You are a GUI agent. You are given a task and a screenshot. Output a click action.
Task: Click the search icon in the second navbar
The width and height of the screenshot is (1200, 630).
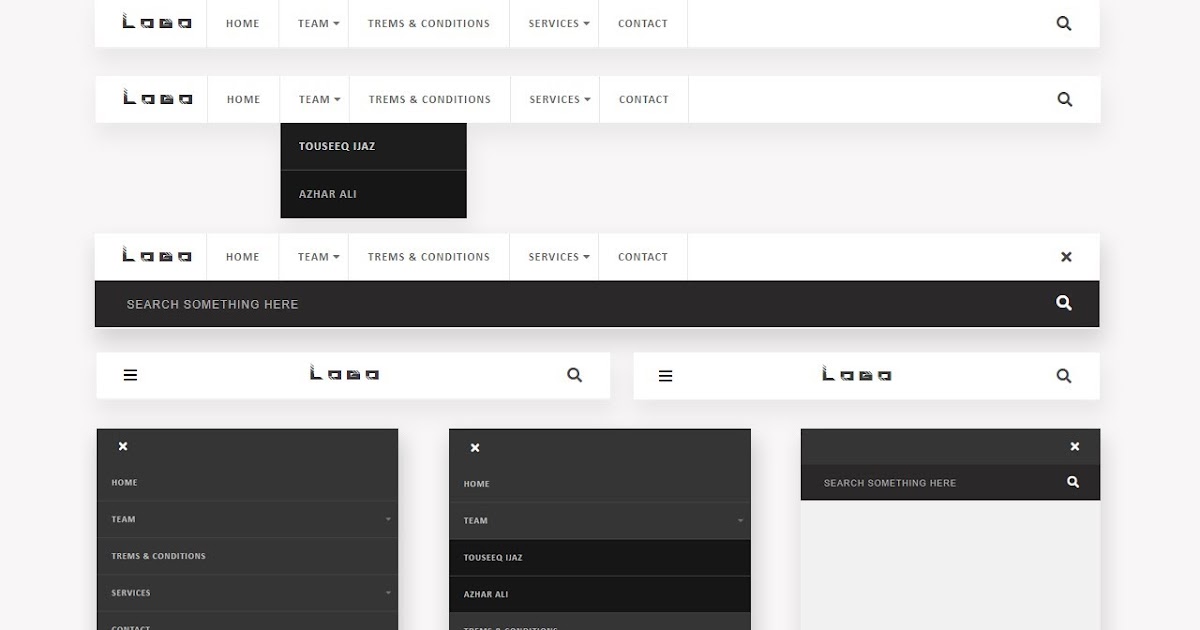(1064, 99)
